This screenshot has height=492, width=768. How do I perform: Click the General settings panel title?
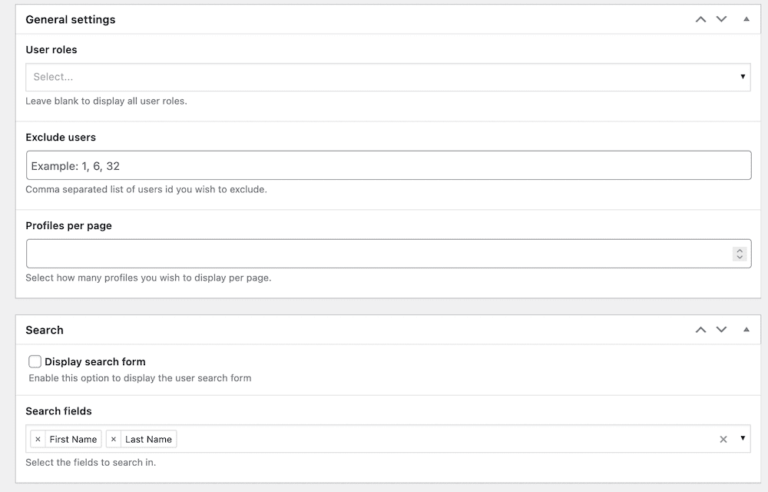click(70, 19)
